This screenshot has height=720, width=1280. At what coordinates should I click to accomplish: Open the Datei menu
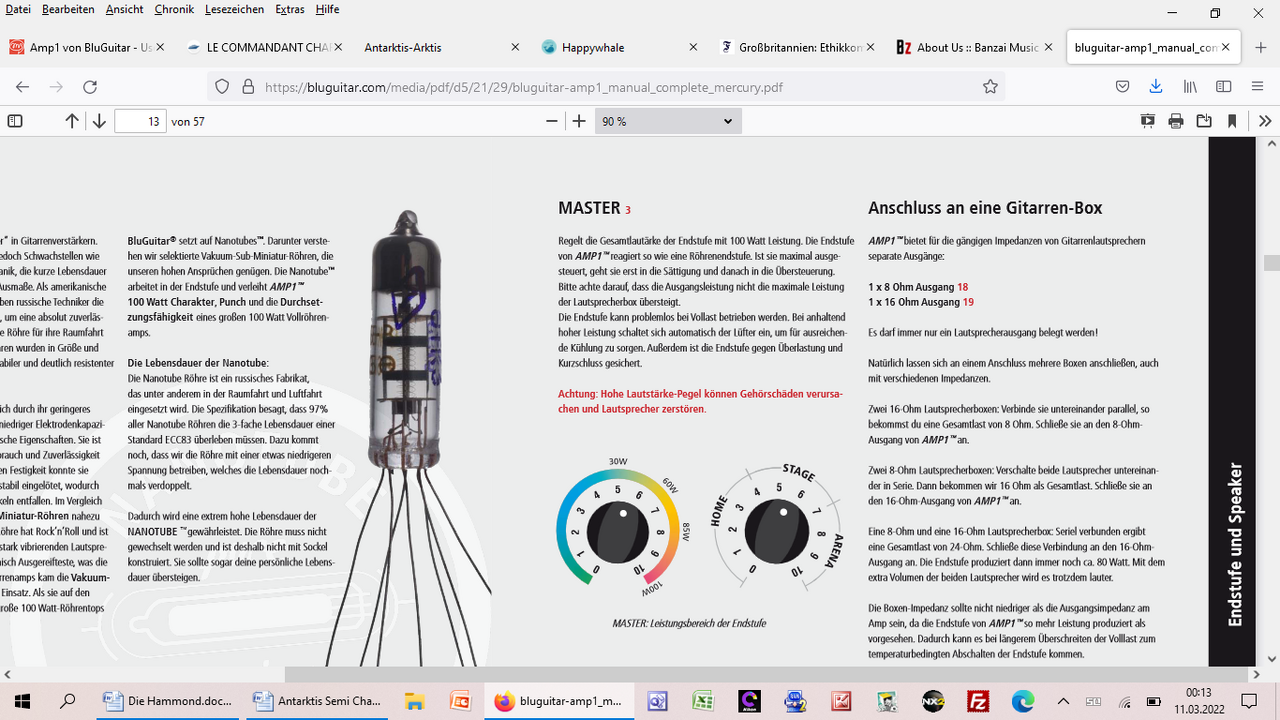tap(18, 9)
